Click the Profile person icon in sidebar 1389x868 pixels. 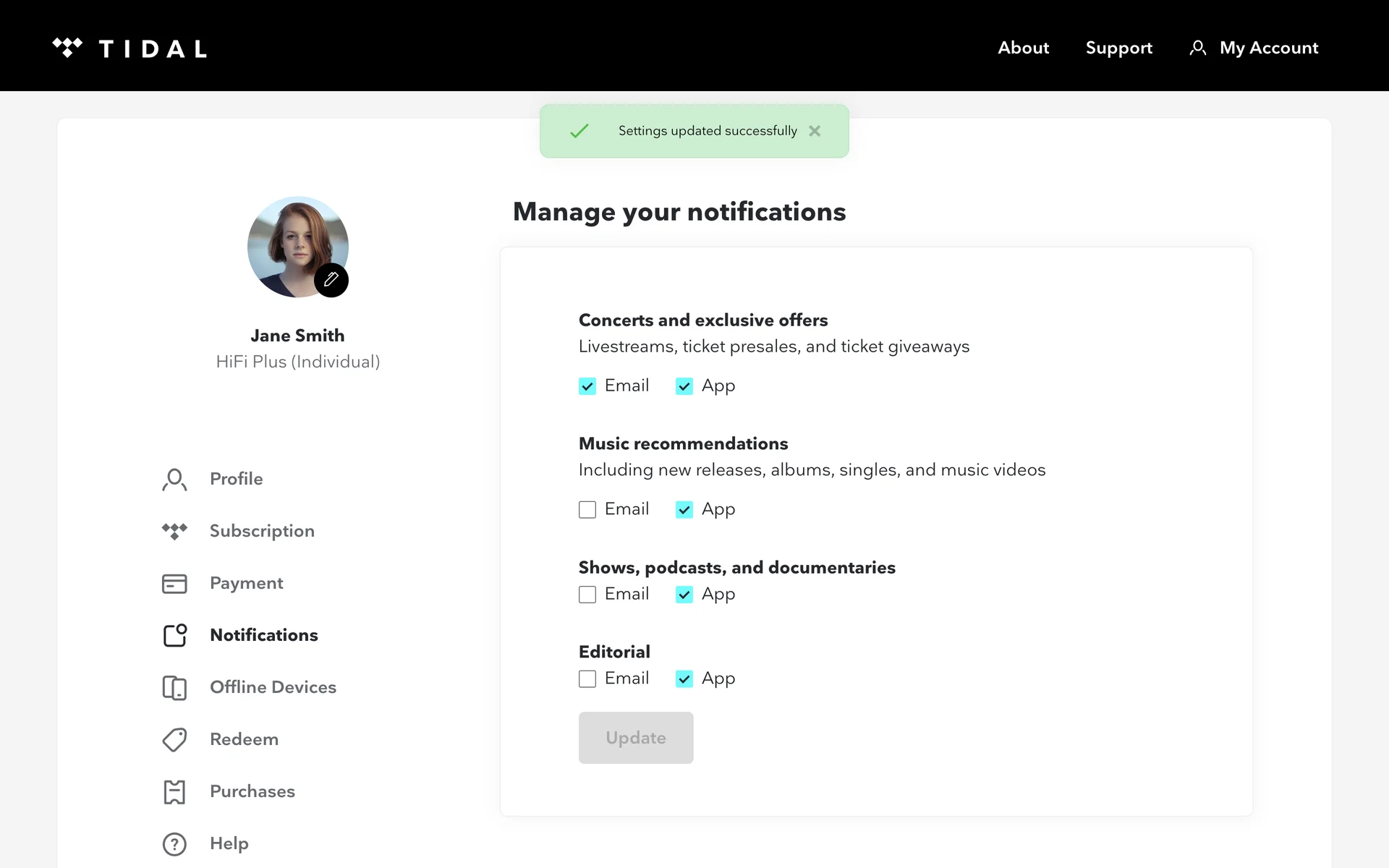174,480
